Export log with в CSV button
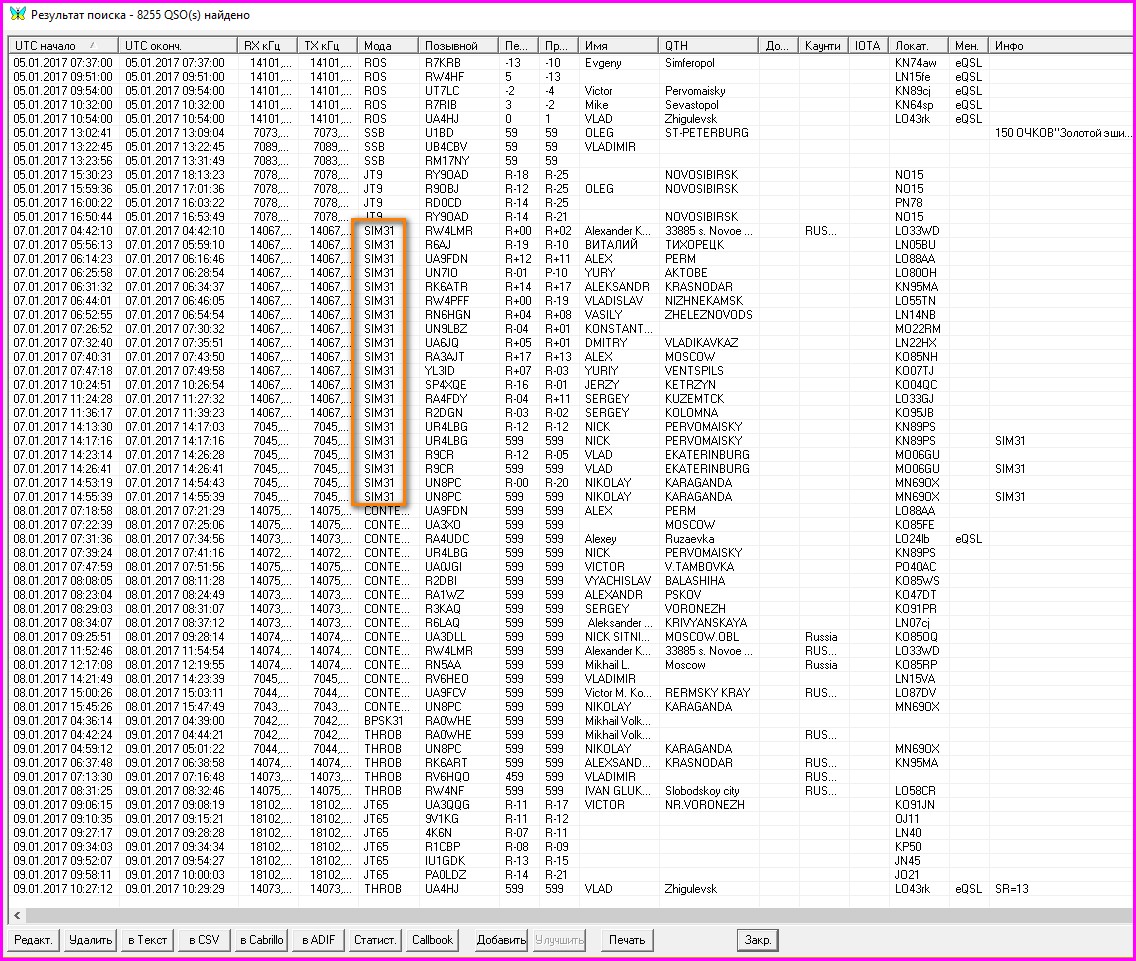The image size is (1136, 961). 204,940
